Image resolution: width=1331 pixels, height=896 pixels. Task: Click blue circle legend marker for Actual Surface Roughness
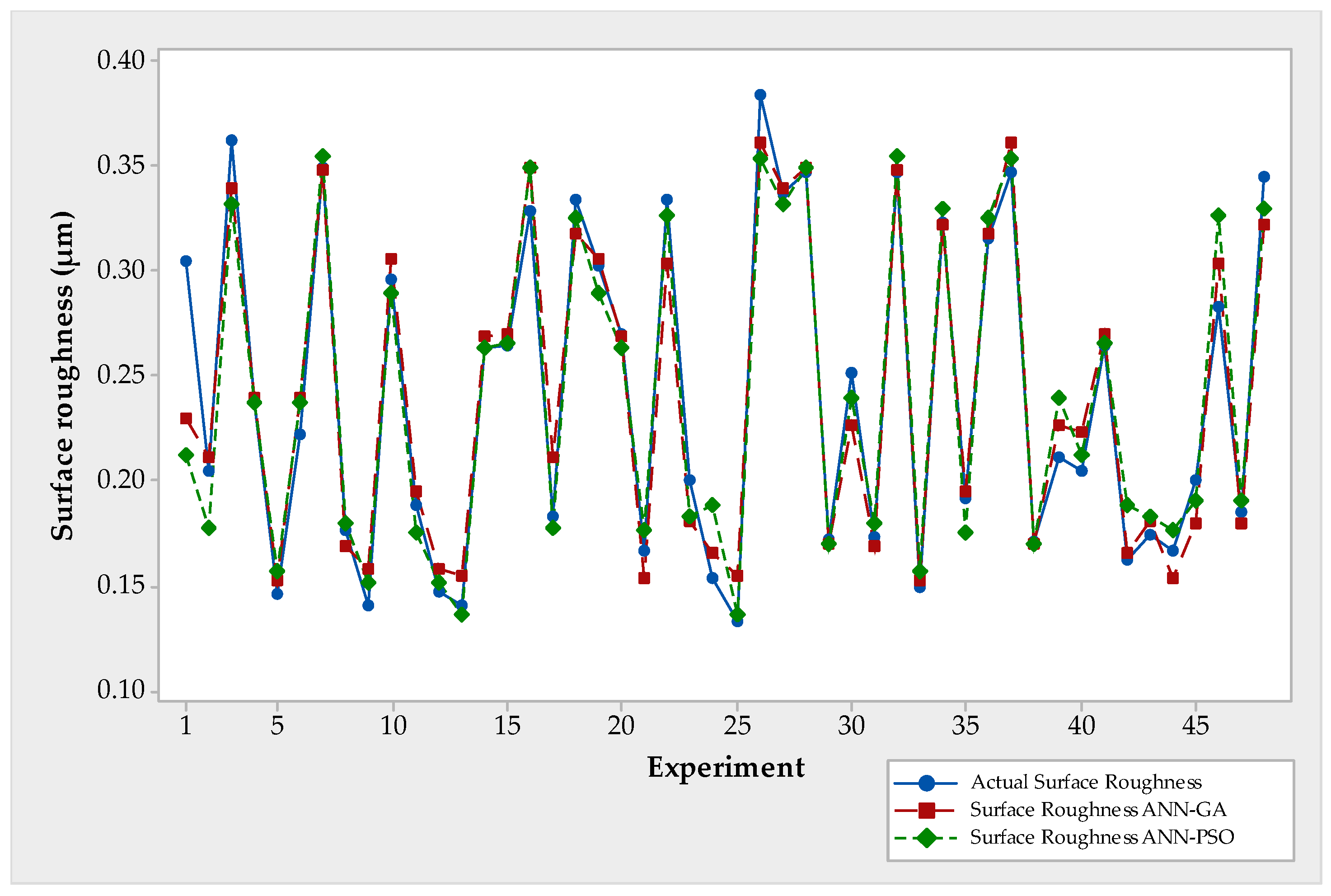click(x=927, y=783)
